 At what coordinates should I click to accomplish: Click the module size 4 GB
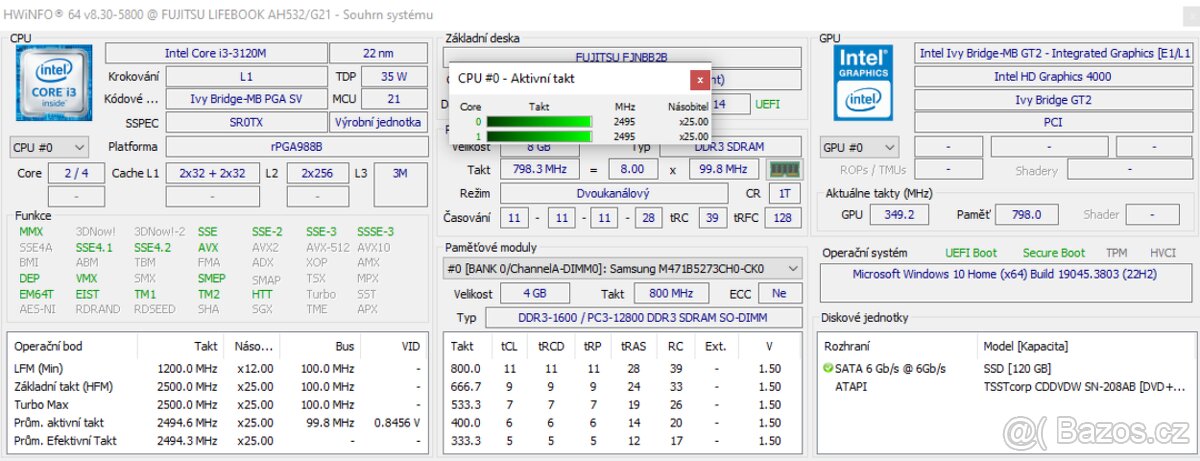tap(534, 293)
